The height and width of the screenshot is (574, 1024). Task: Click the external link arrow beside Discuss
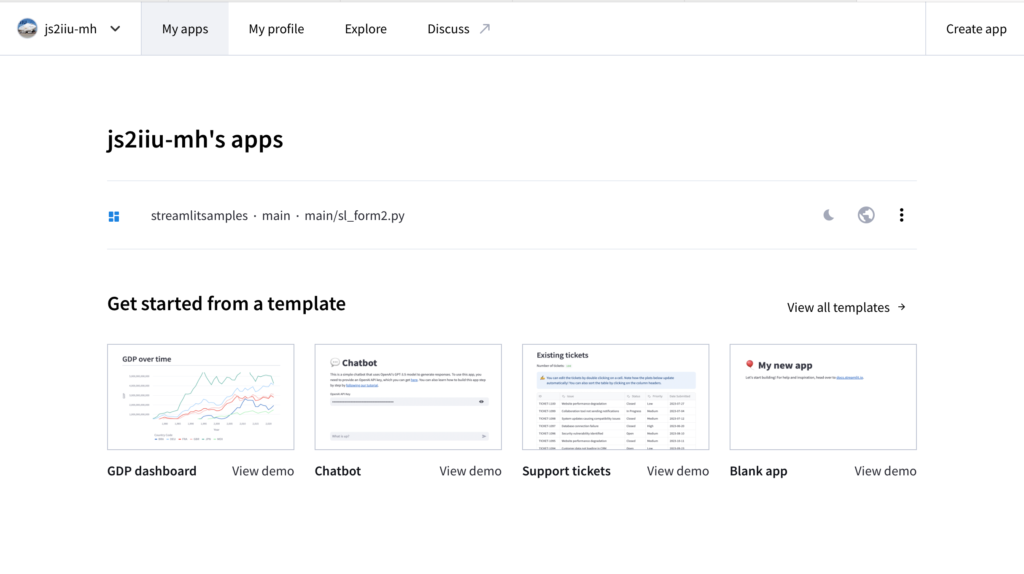[485, 29]
